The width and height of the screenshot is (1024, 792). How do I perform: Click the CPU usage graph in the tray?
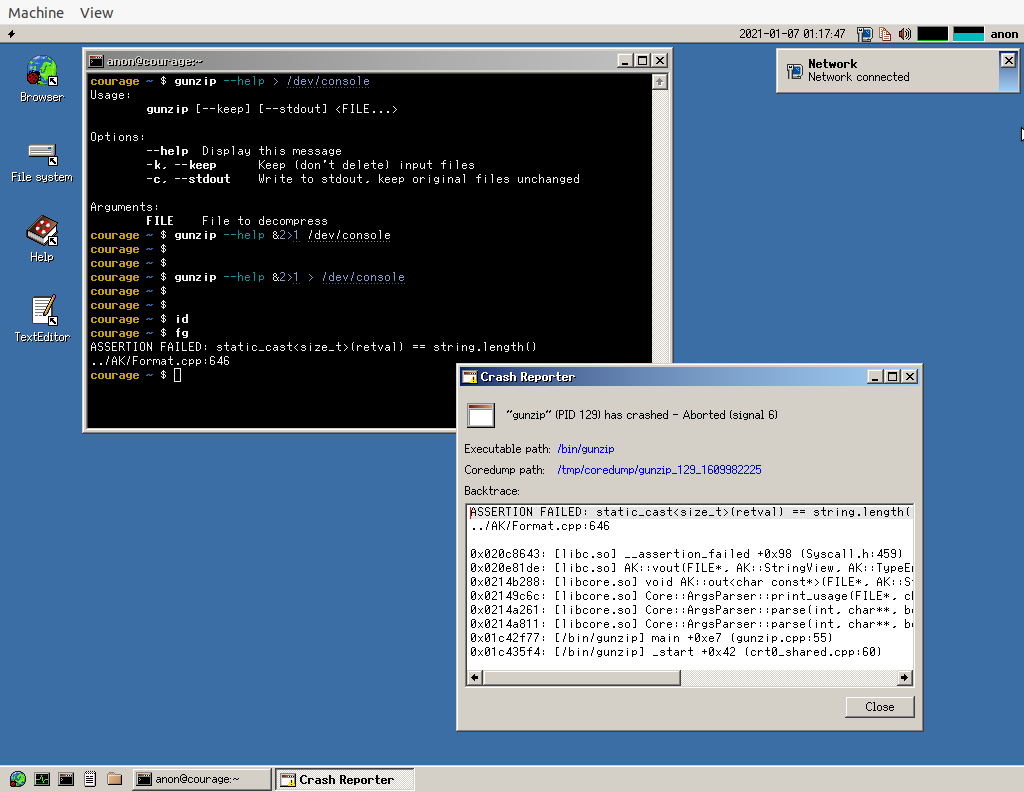(x=932, y=33)
